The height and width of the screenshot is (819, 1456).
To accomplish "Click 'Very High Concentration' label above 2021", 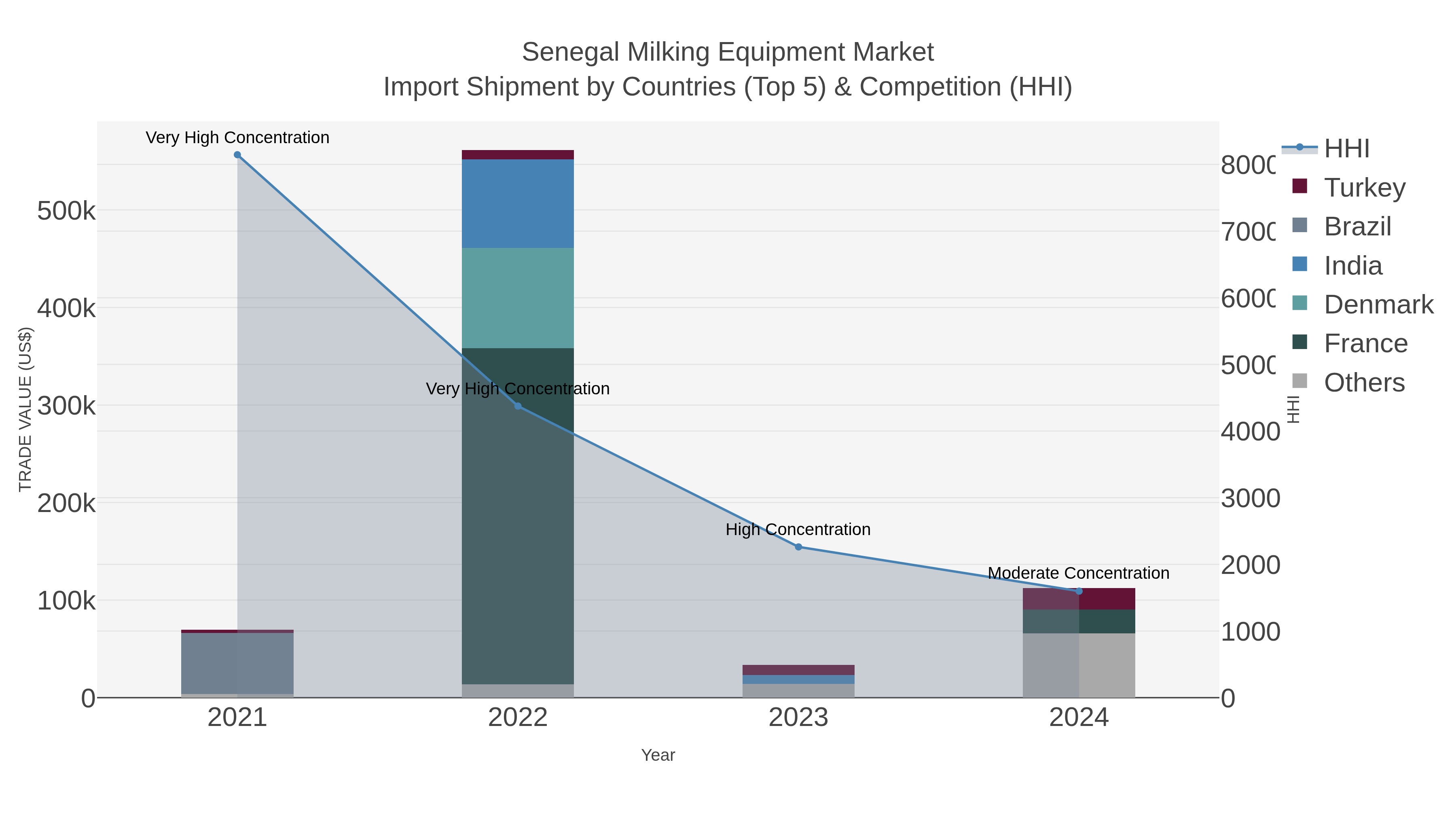I will 237,138.
